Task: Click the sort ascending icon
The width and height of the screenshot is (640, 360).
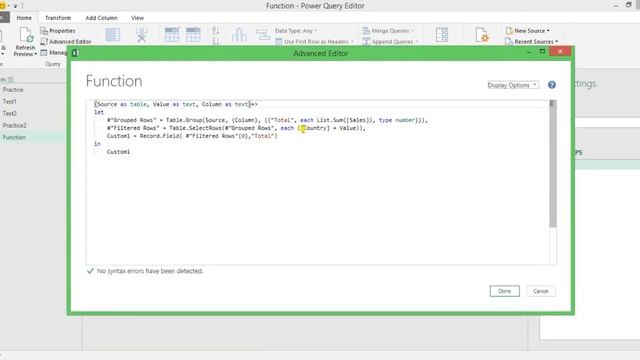Action: coord(216,31)
